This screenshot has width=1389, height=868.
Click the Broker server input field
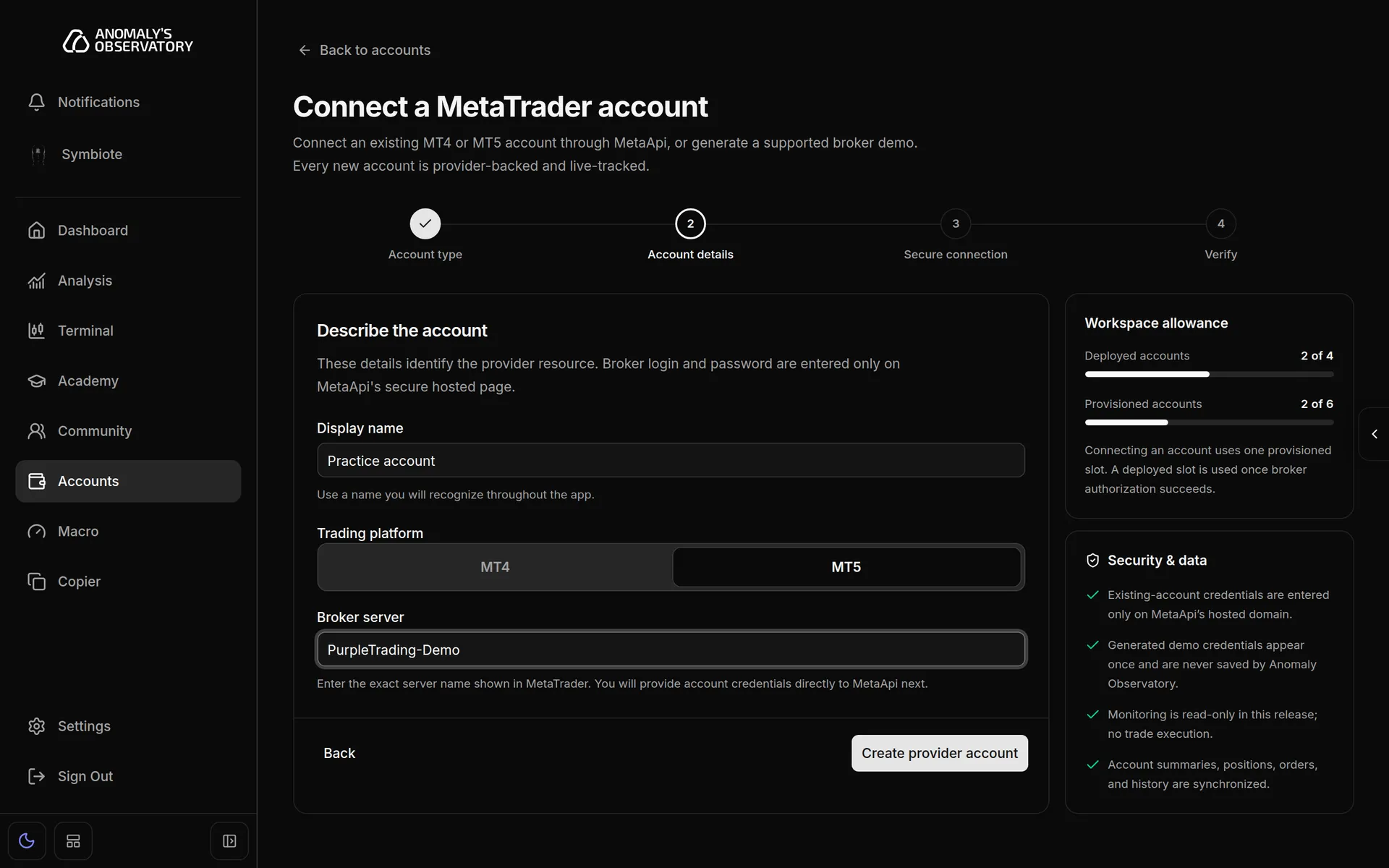tap(671, 650)
